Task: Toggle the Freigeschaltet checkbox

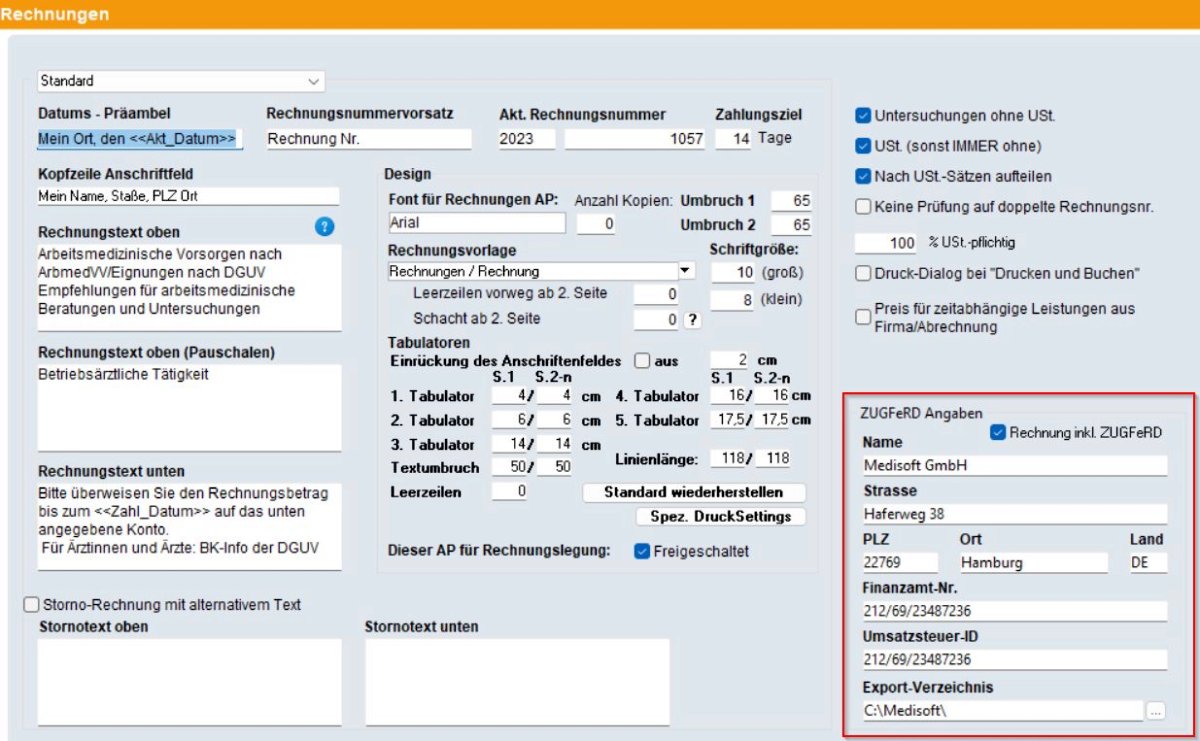Action: point(642,551)
